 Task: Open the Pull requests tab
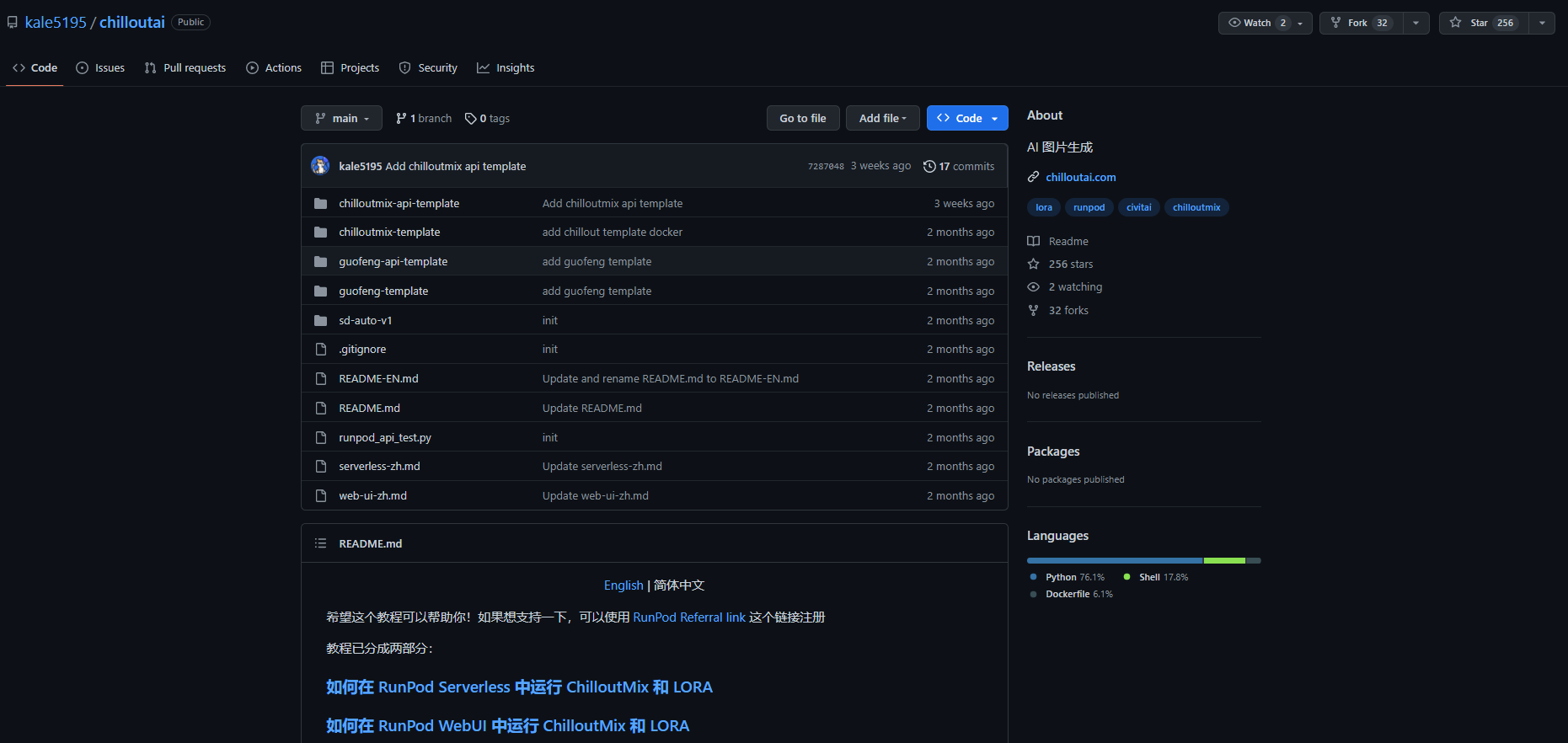(x=185, y=67)
